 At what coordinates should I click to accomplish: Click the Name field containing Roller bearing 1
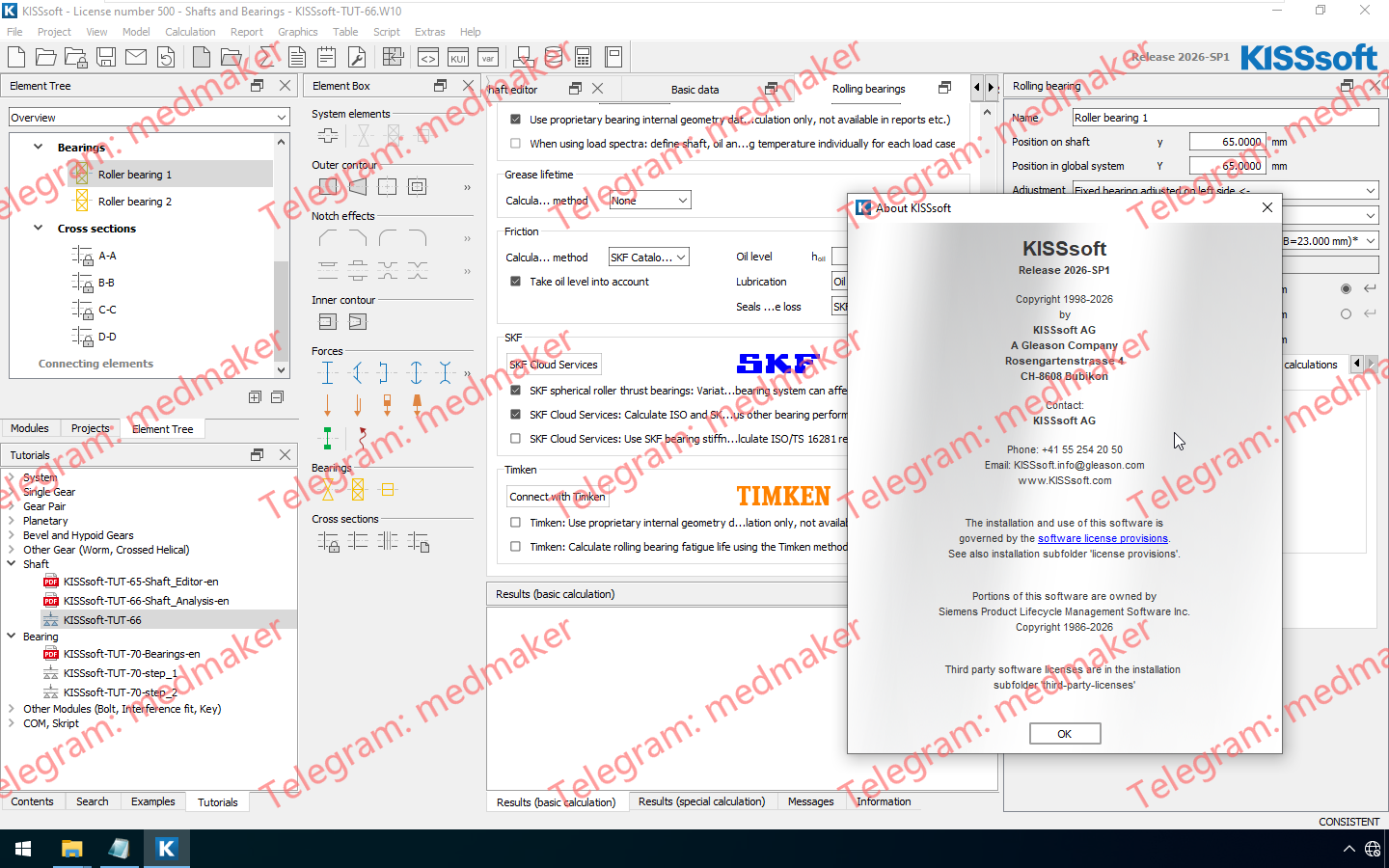(x=1225, y=118)
